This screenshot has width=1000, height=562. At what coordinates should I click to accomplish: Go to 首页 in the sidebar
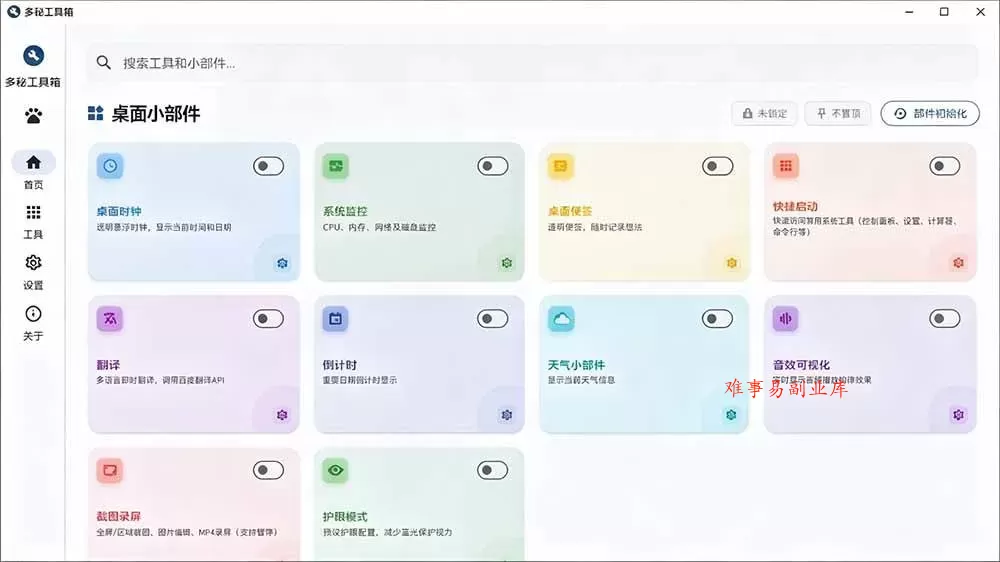pos(33,171)
